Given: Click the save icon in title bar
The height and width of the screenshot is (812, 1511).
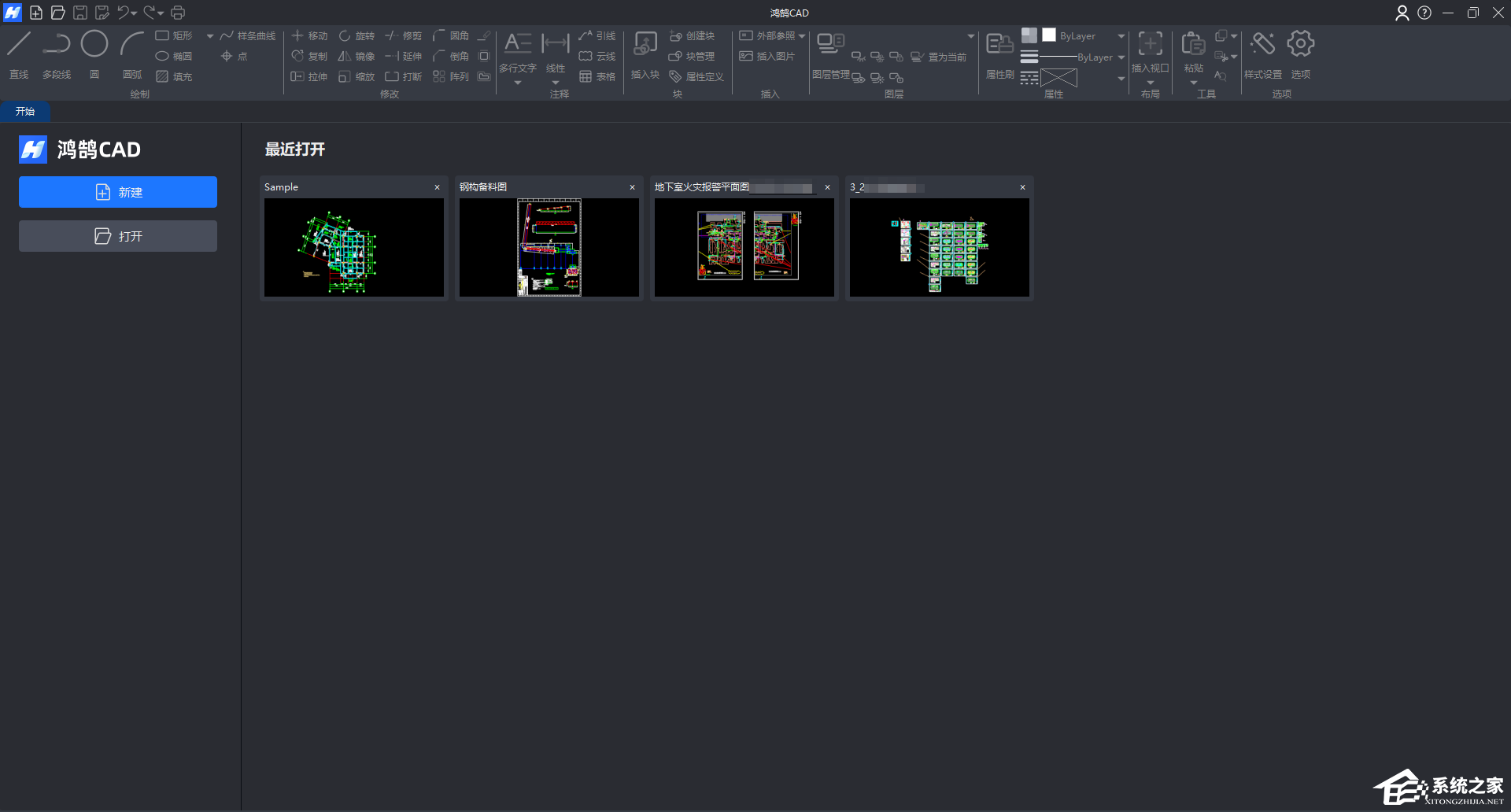Looking at the screenshot, I should pos(80,13).
